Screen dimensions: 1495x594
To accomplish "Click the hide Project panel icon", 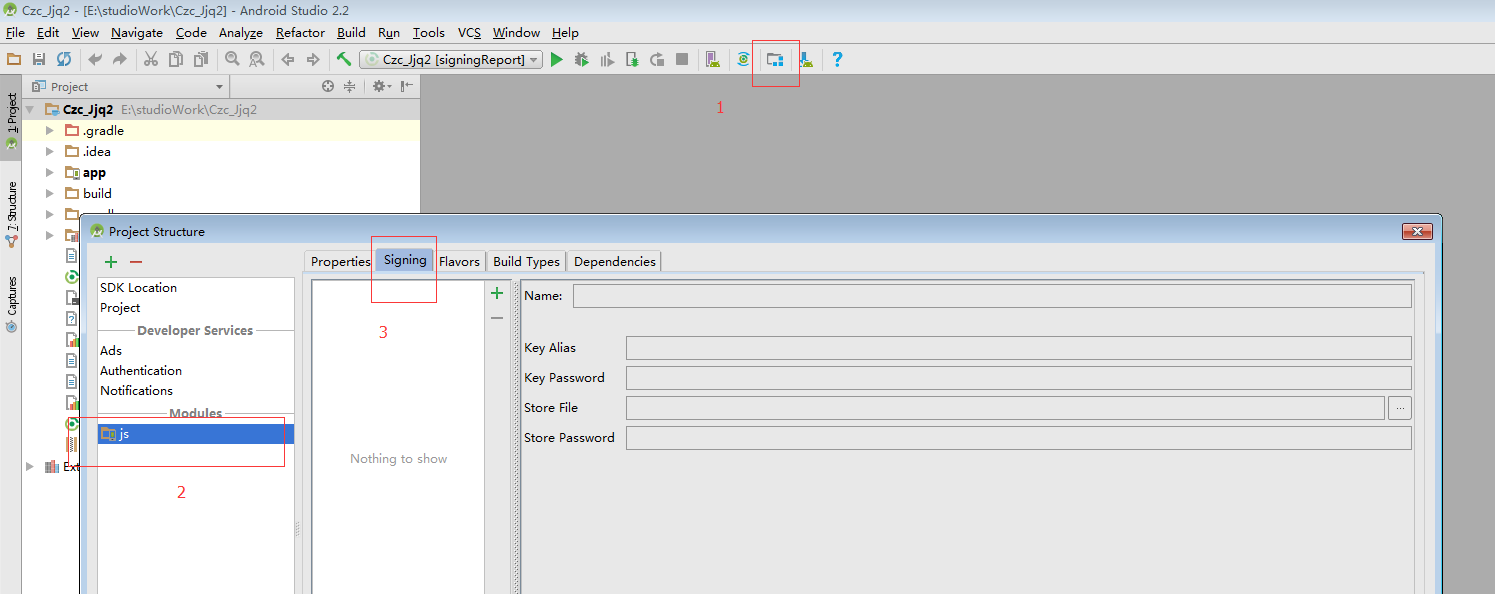I will (406, 87).
